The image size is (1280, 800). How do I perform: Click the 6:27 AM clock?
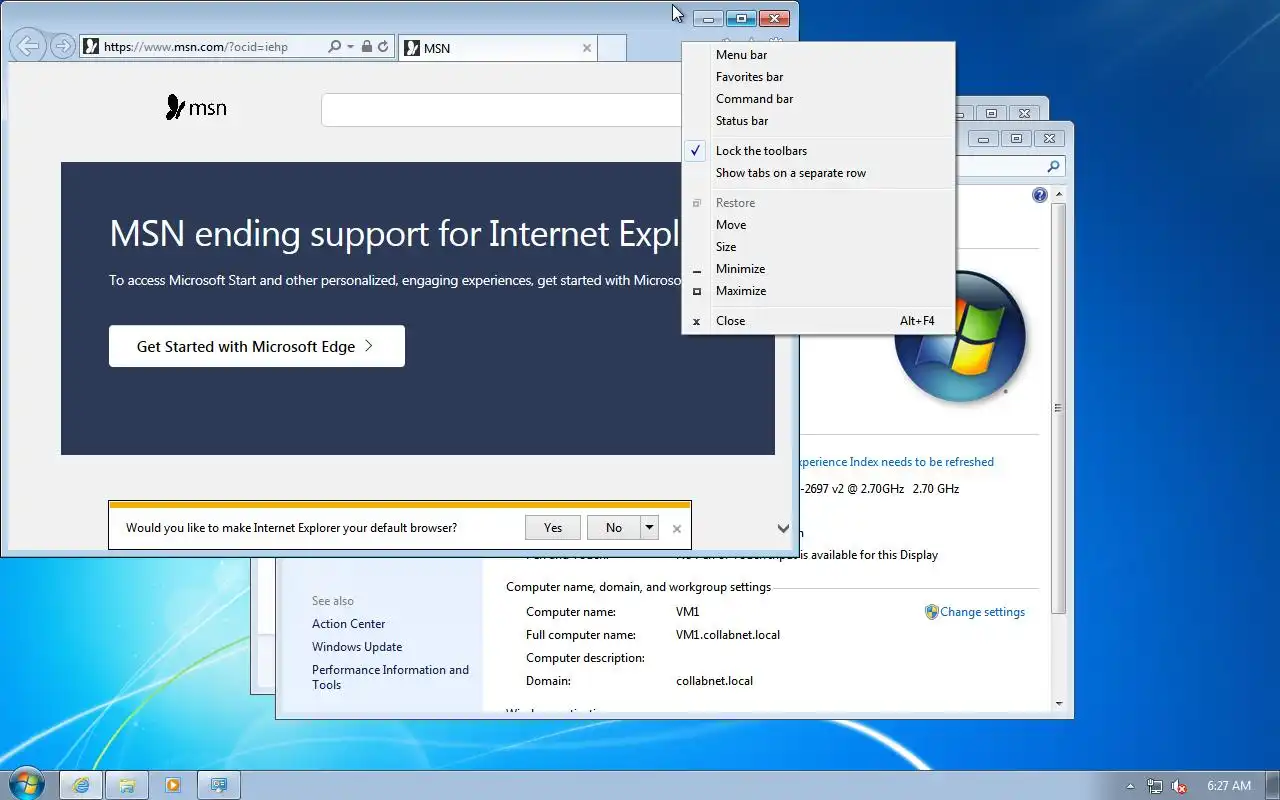tap(1229, 786)
